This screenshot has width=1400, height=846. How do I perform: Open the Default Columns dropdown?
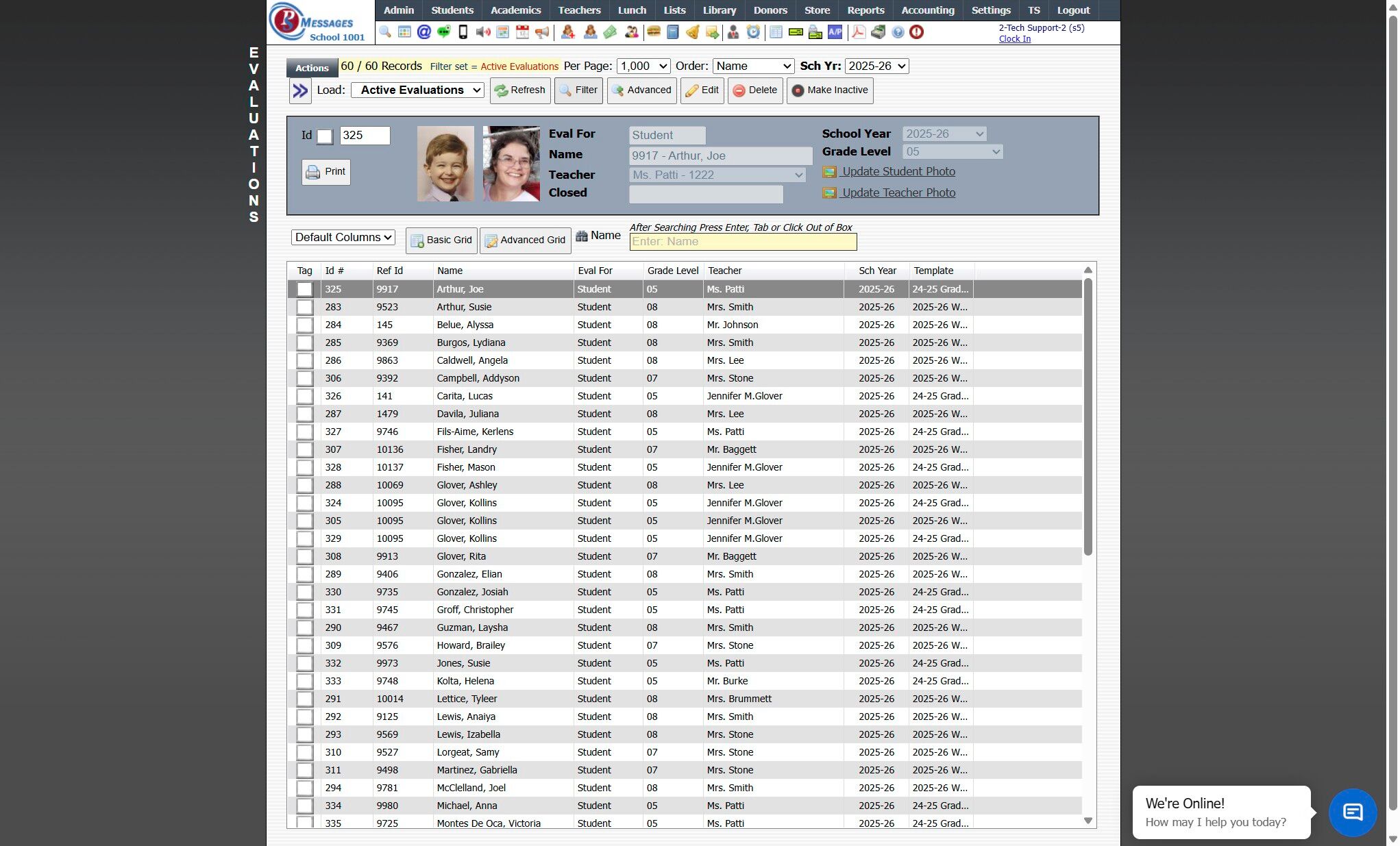[x=343, y=238]
